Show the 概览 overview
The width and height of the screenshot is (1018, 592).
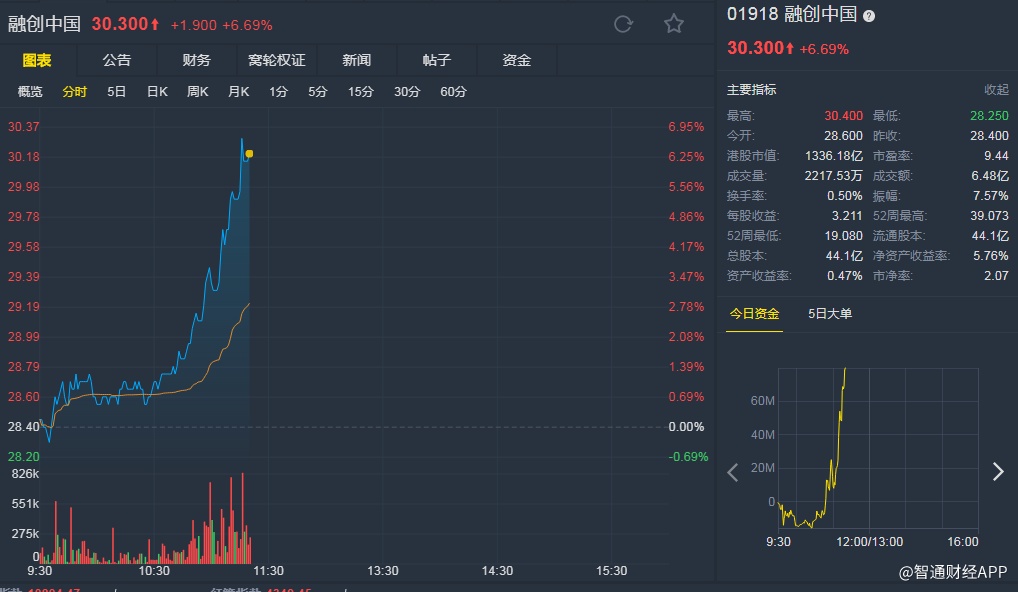click(x=31, y=92)
